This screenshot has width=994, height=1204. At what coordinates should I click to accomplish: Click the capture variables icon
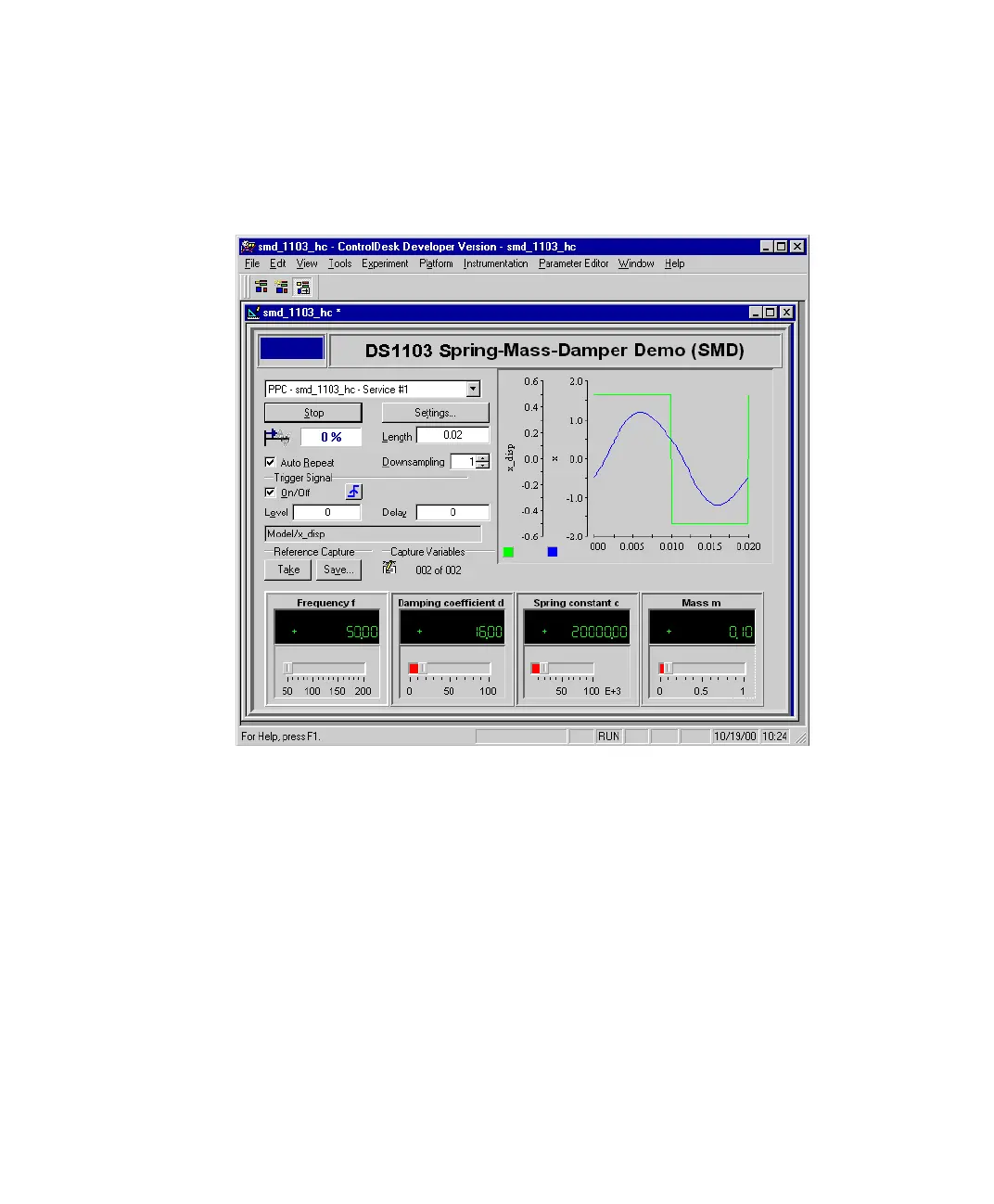pos(390,568)
